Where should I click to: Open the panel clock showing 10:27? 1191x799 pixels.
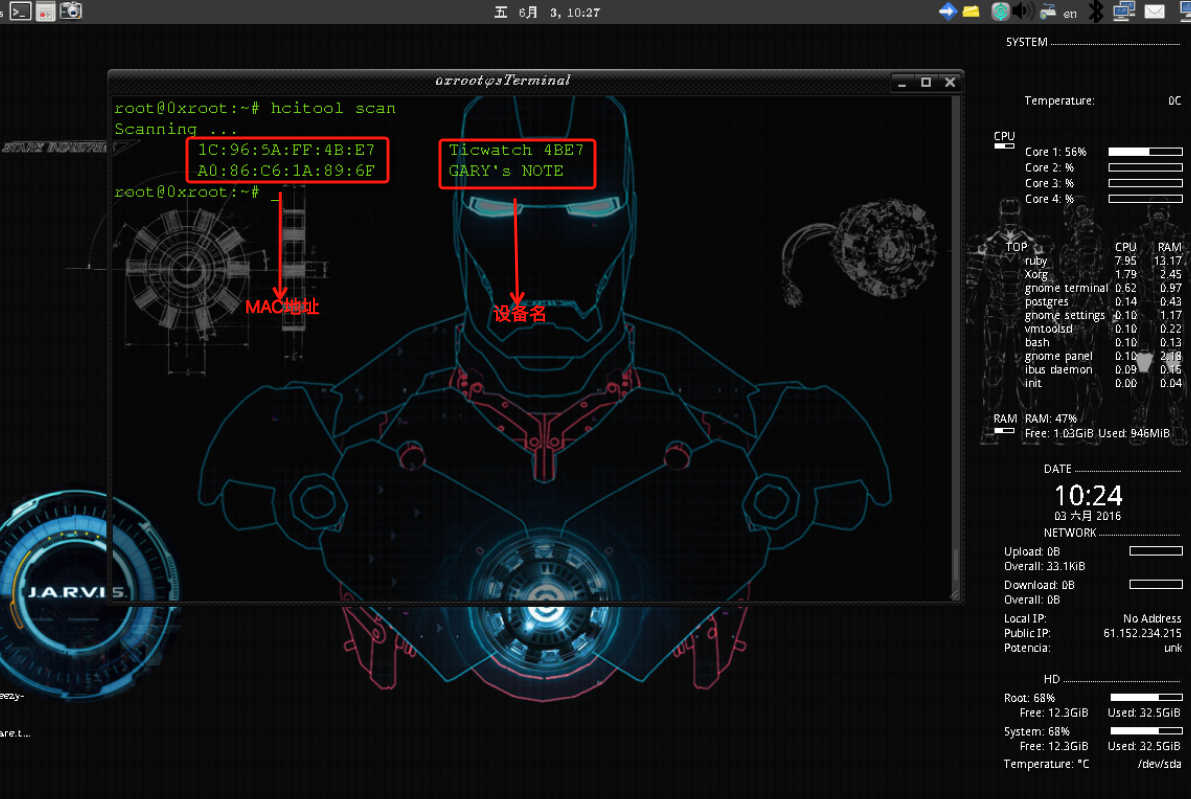[547, 12]
